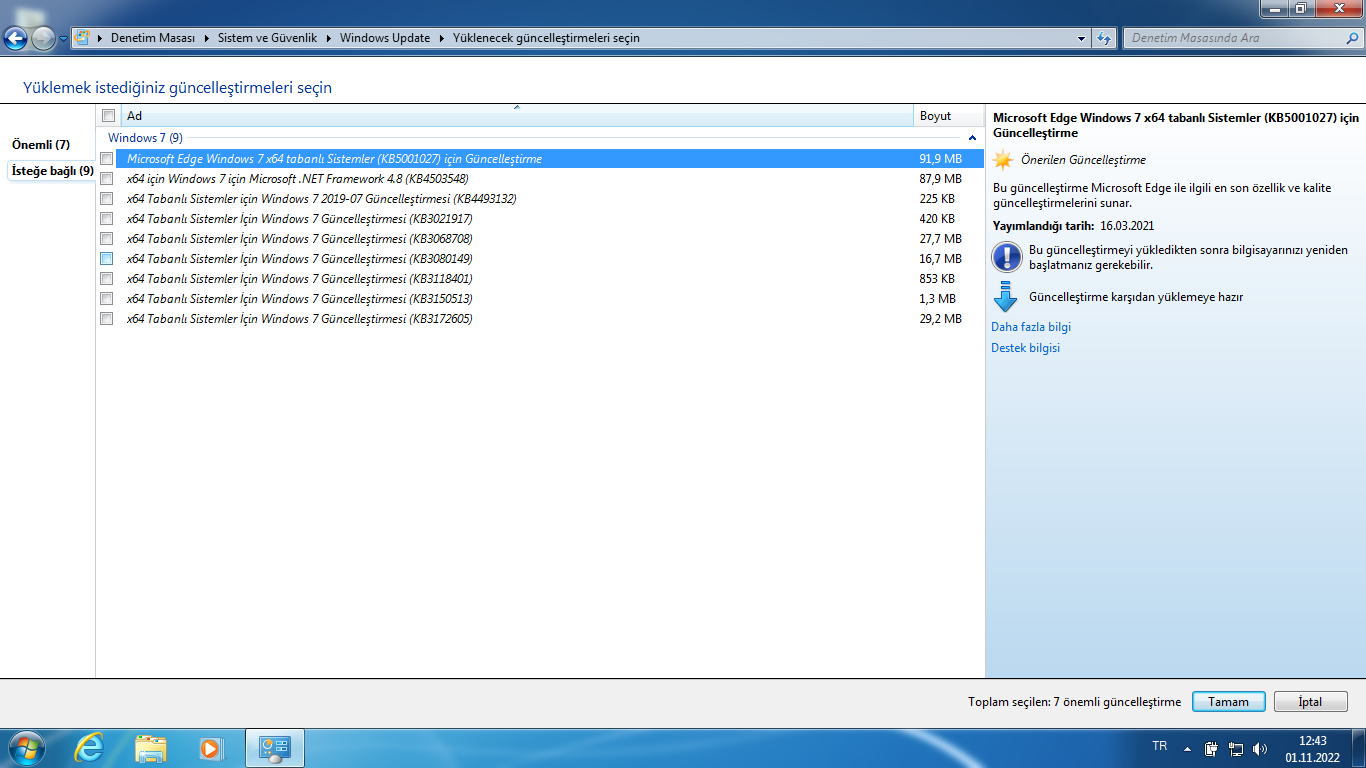The image size is (1366, 768).
Task: Click the Show desktop strip
Action: coord(1358,748)
